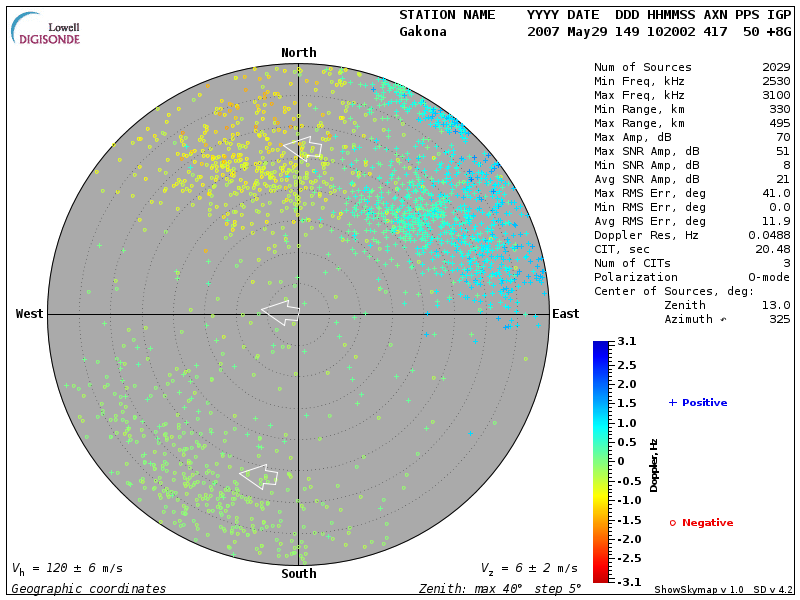Click the white arrow at skymap center
Viewport: 800px width, 600px height.
click(280, 312)
